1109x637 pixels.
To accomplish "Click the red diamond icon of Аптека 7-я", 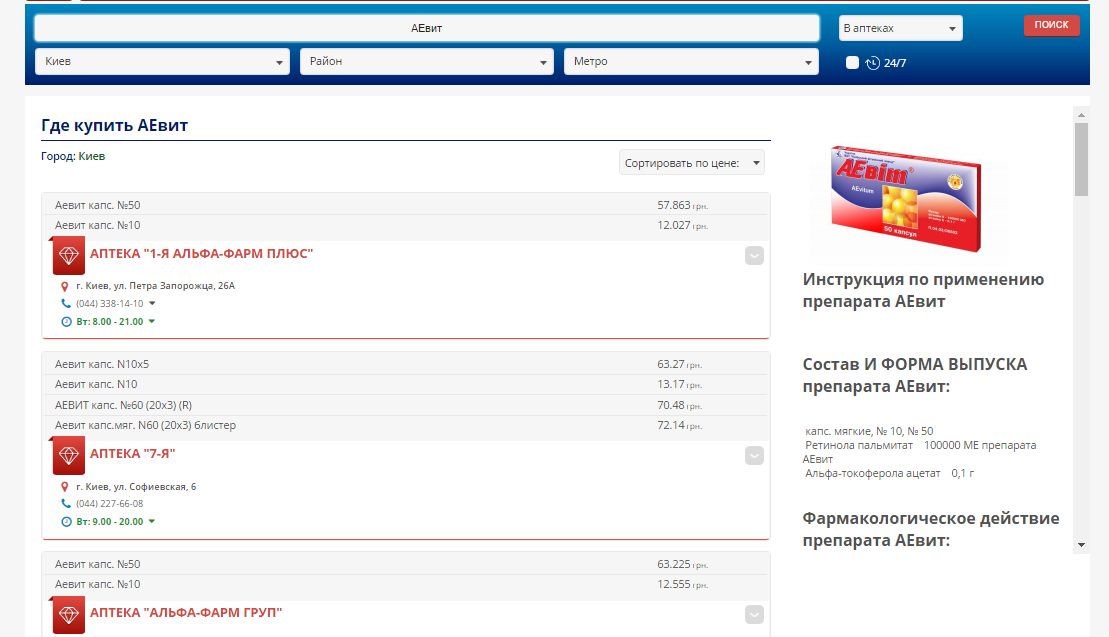I will coord(69,456).
